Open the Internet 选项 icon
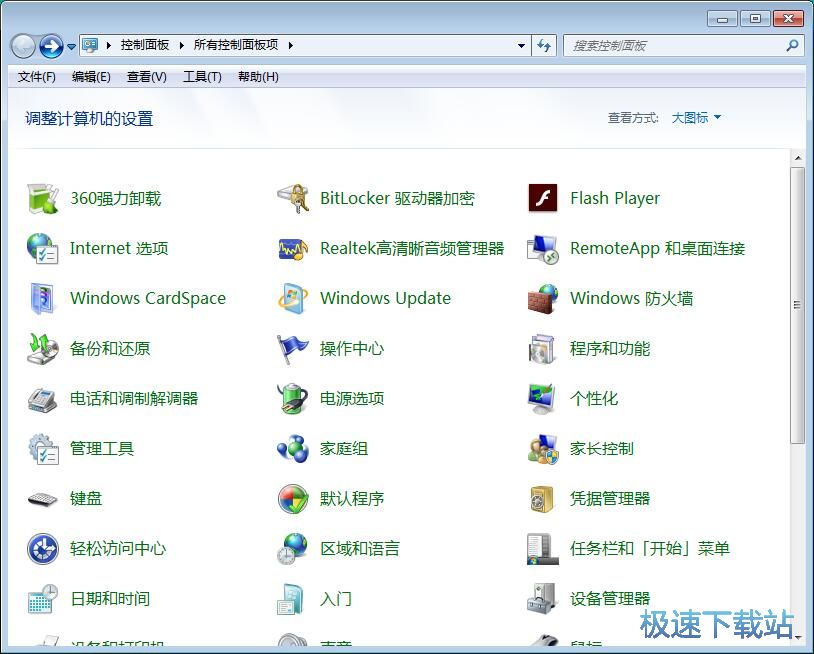Screen dimensions: 814x654 point(43,248)
